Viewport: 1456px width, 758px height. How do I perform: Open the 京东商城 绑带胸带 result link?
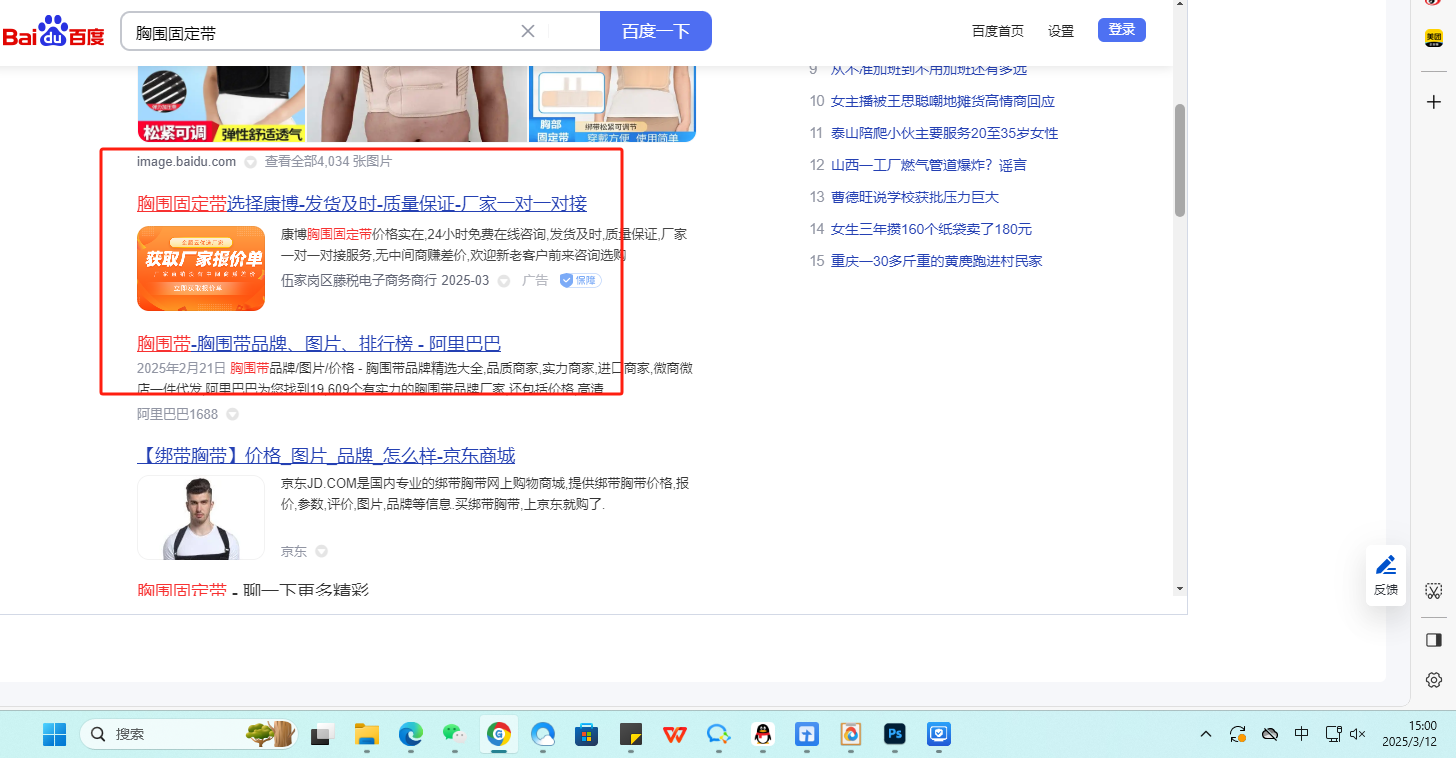tap(326, 456)
